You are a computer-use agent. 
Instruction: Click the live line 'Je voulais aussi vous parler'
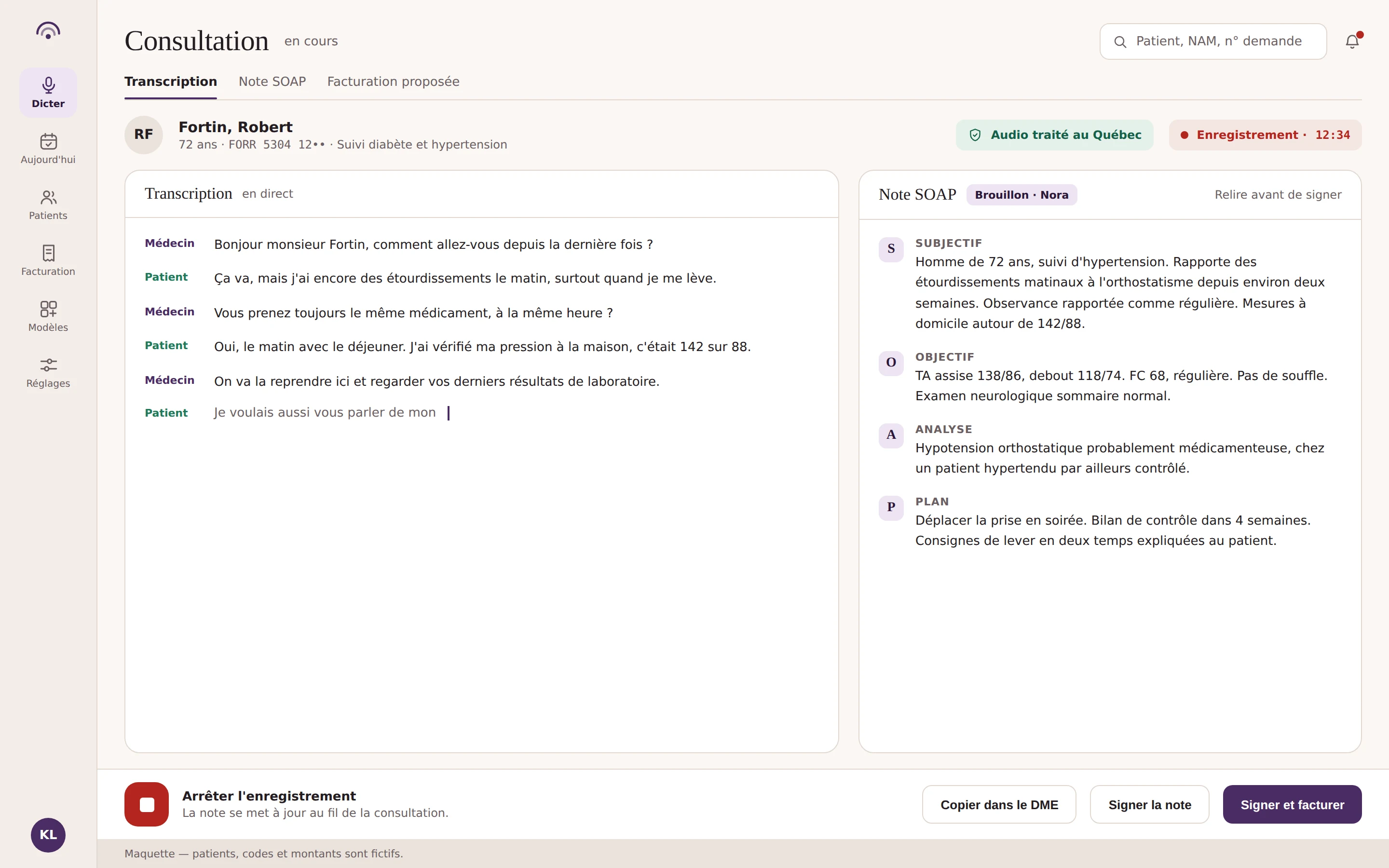(325, 413)
